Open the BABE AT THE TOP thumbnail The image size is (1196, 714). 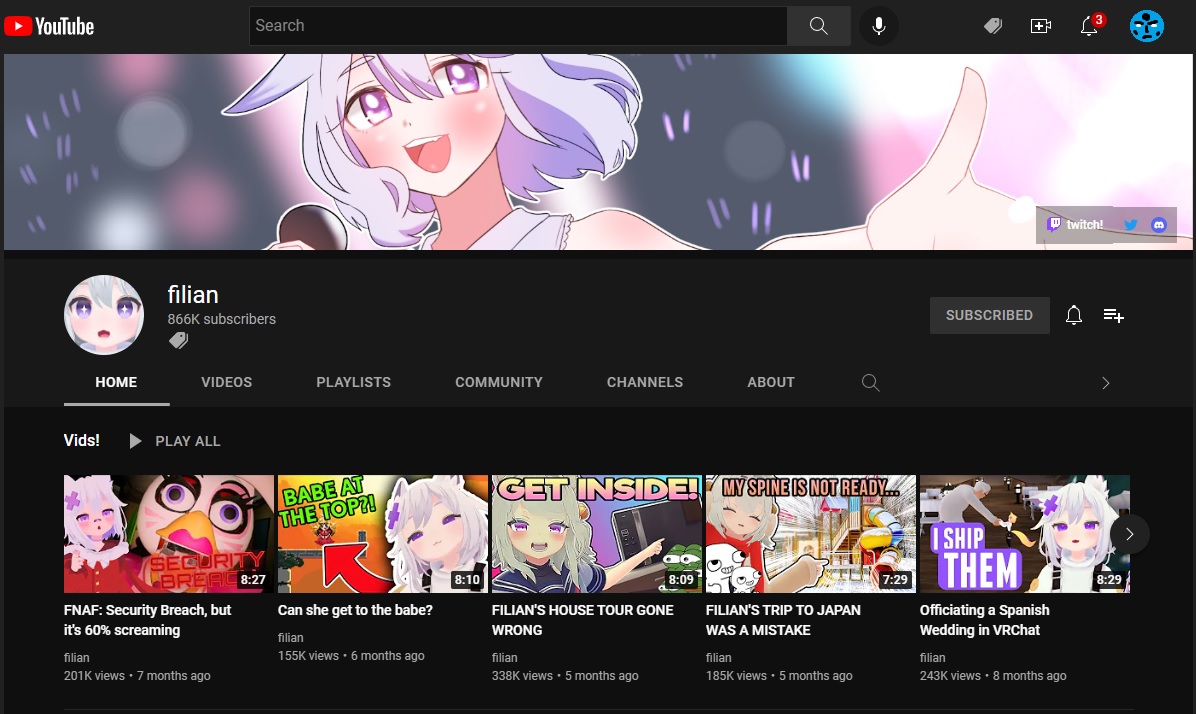click(383, 534)
